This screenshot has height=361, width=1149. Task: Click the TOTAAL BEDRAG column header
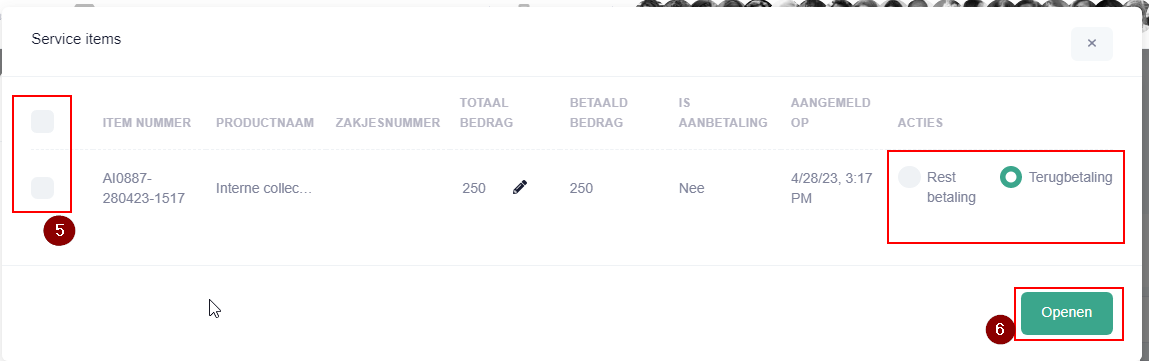tap(486, 113)
